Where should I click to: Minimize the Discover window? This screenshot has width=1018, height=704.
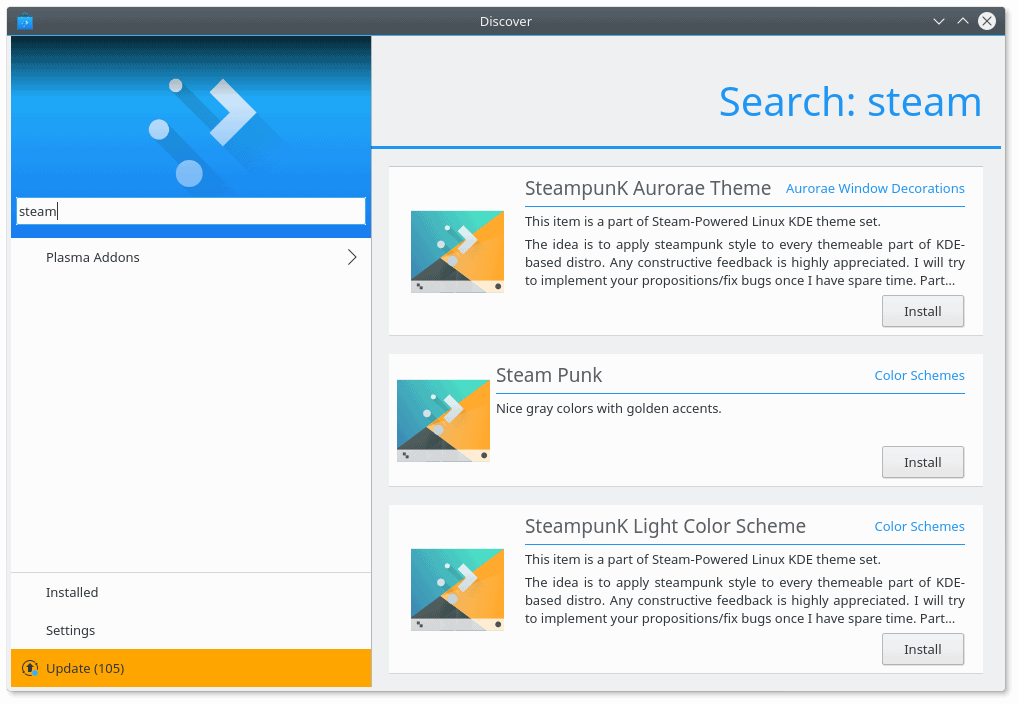coord(939,21)
